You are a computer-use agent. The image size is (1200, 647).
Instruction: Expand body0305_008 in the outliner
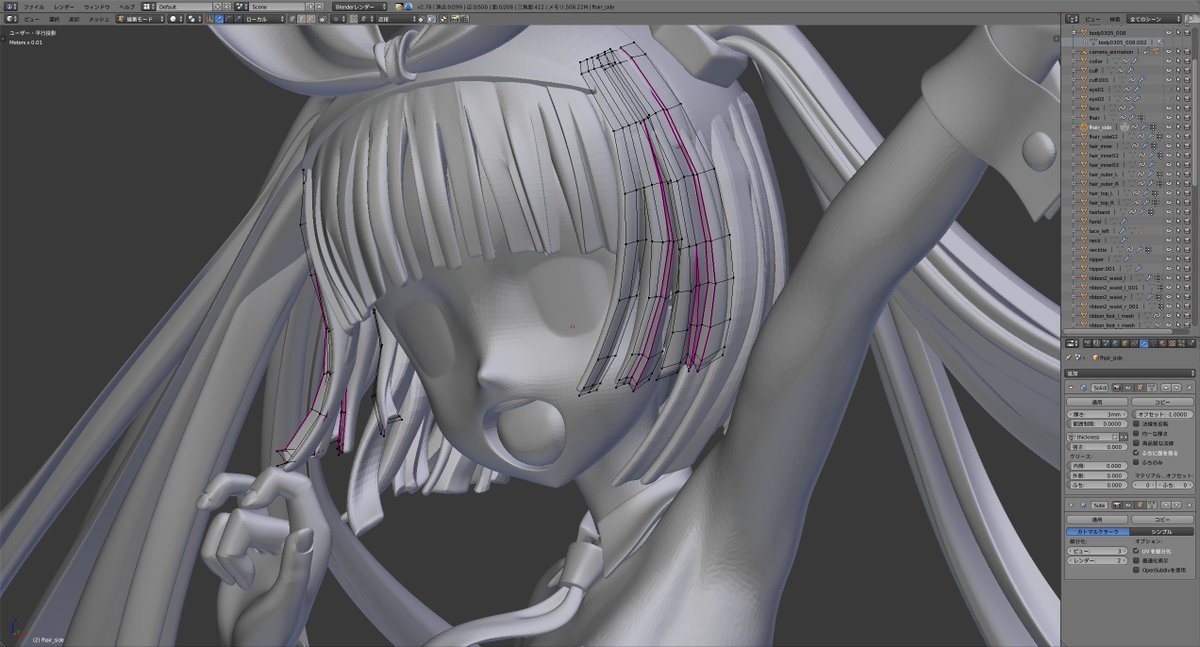point(1074,33)
